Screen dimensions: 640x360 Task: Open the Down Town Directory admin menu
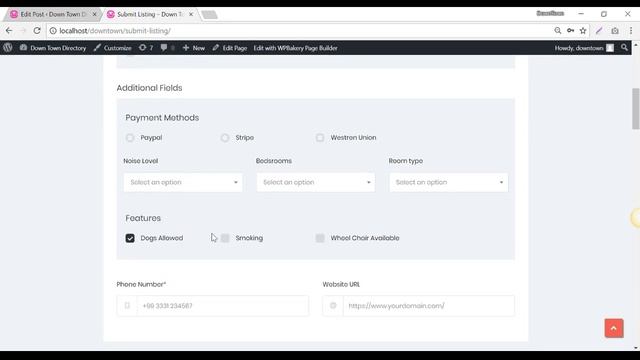pyautogui.click(x=53, y=48)
